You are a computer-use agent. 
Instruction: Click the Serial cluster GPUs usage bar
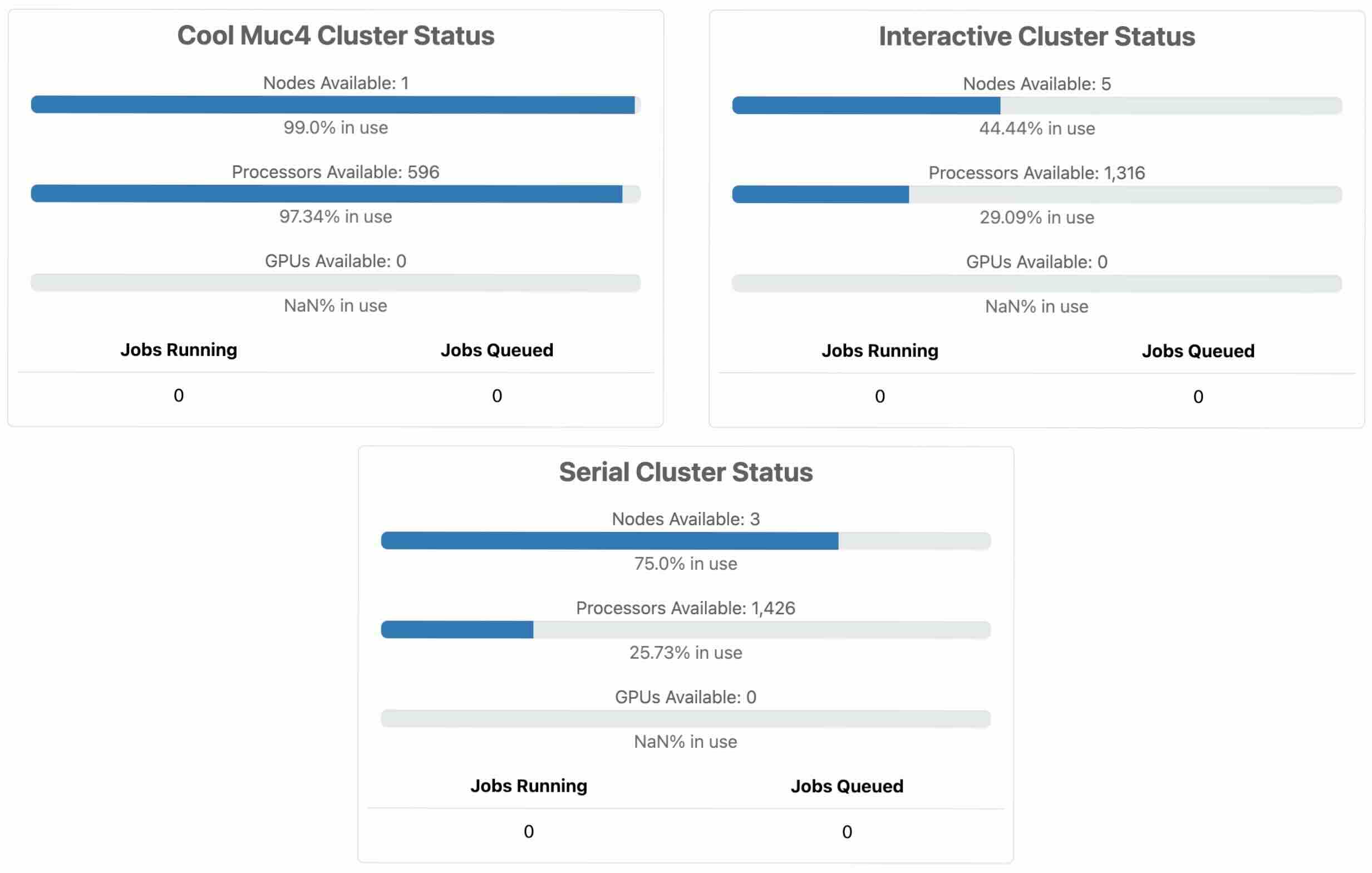coord(685,719)
